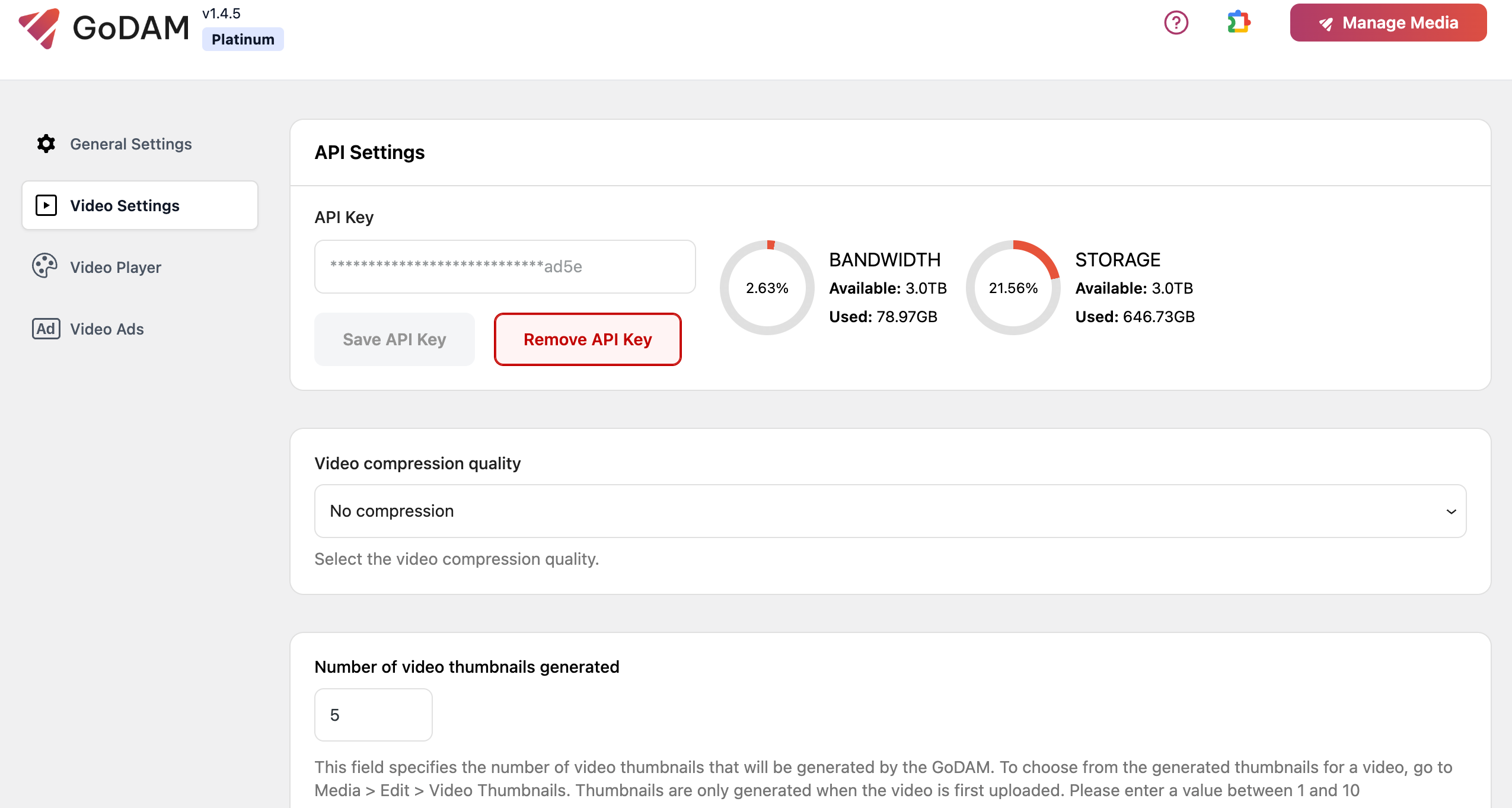This screenshot has width=1512, height=808.
Task: Click the General Settings gear icon
Action: [x=46, y=144]
